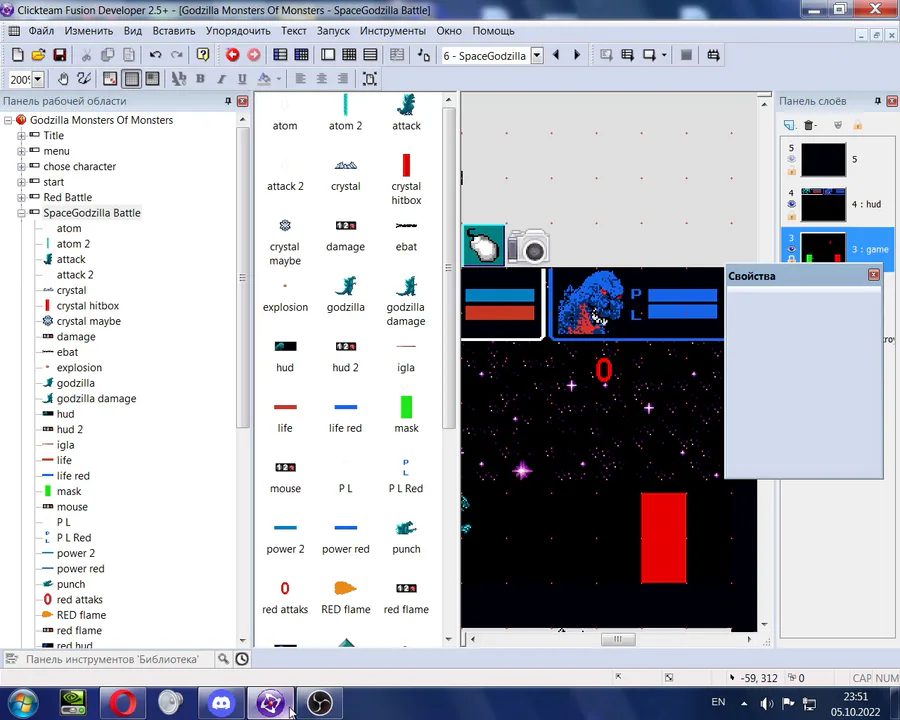The image size is (900, 720).
Task: Expand the Red Battle frame node
Action: pyautogui.click(x=21, y=198)
